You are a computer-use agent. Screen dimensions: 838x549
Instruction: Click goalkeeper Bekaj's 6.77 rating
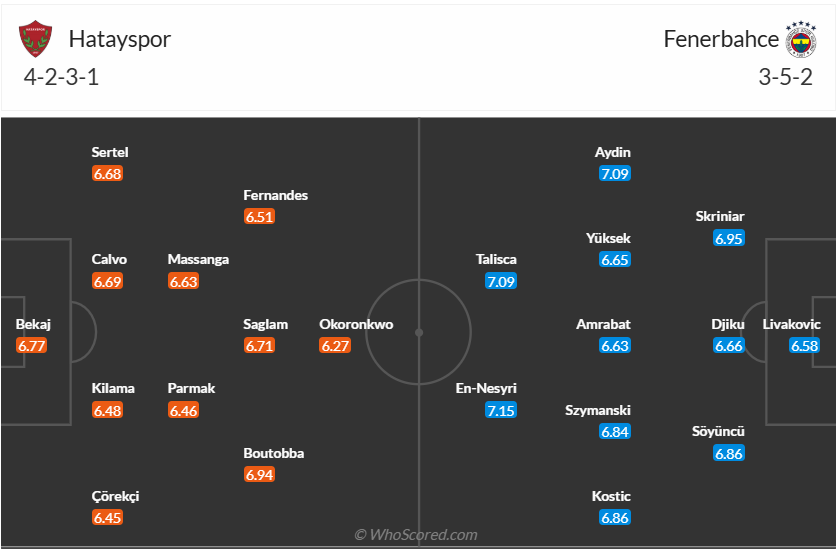(x=31, y=346)
